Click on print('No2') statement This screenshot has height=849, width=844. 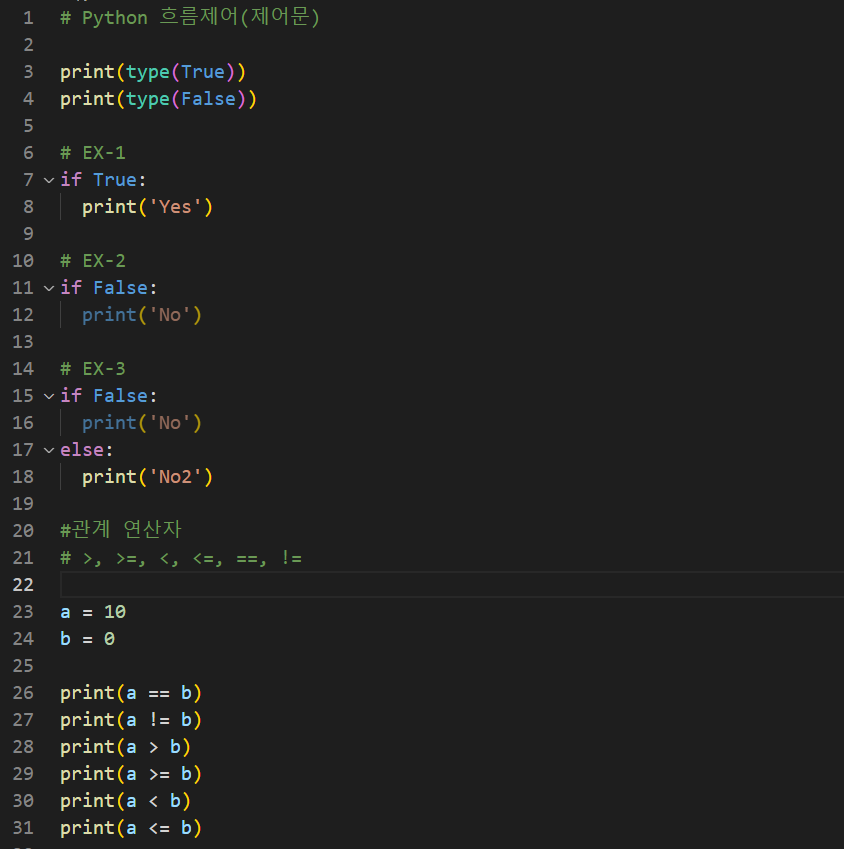click(x=147, y=477)
